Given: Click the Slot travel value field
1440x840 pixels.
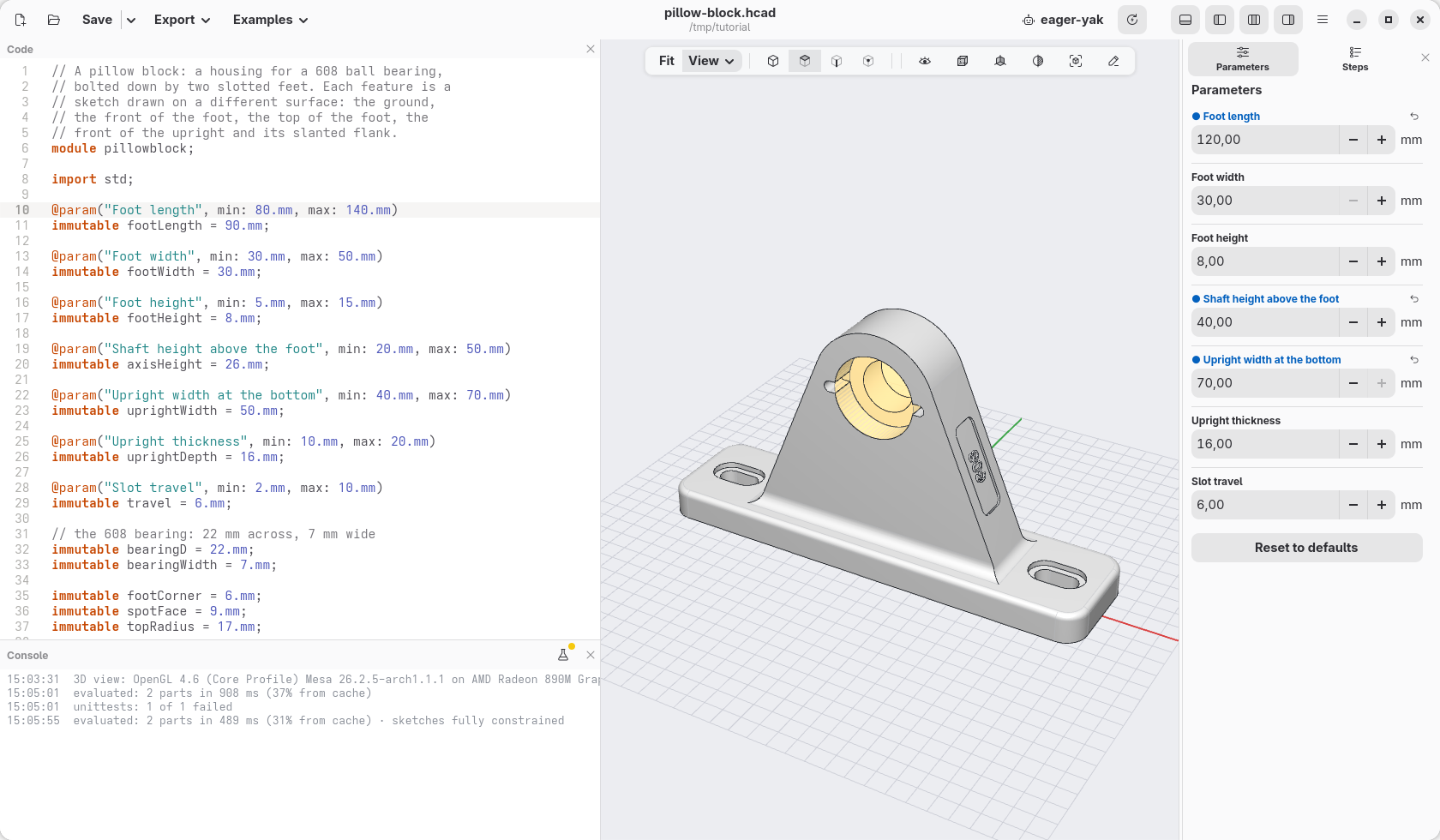Looking at the screenshot, I should pos(1265,505).
